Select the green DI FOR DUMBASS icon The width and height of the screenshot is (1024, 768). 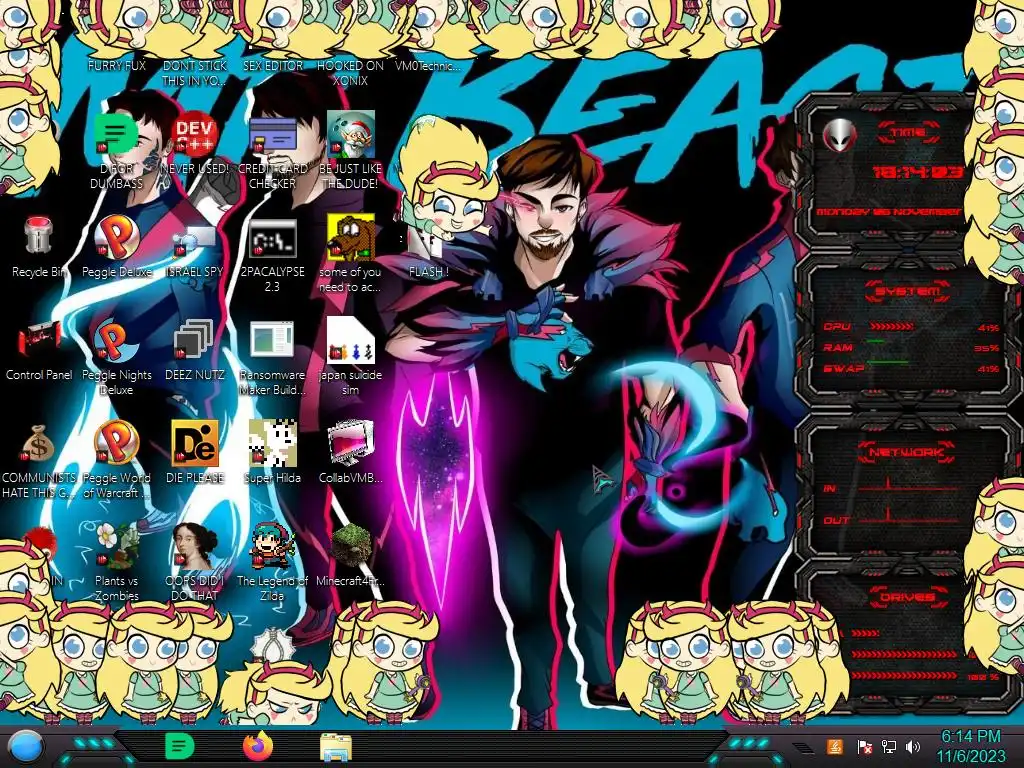pos(116,134)
